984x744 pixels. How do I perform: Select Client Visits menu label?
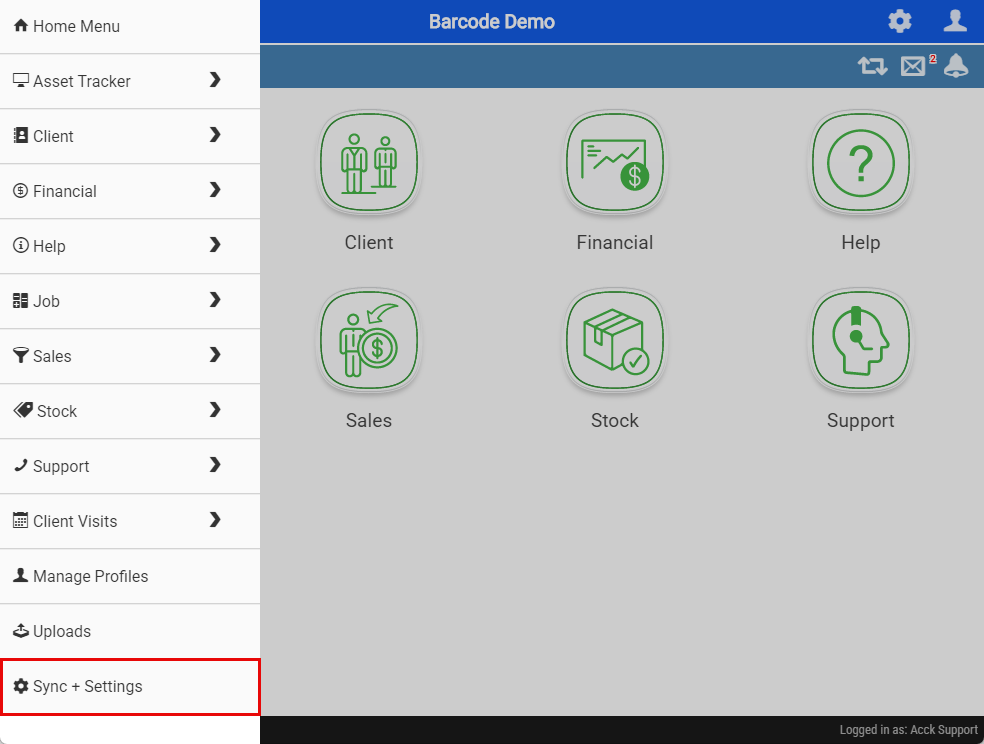(x=75, y=522)
